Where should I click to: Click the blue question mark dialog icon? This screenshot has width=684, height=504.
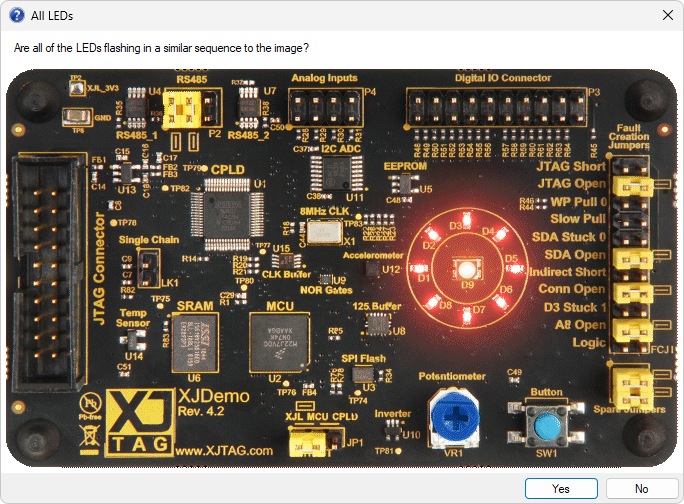pos(17,15)
